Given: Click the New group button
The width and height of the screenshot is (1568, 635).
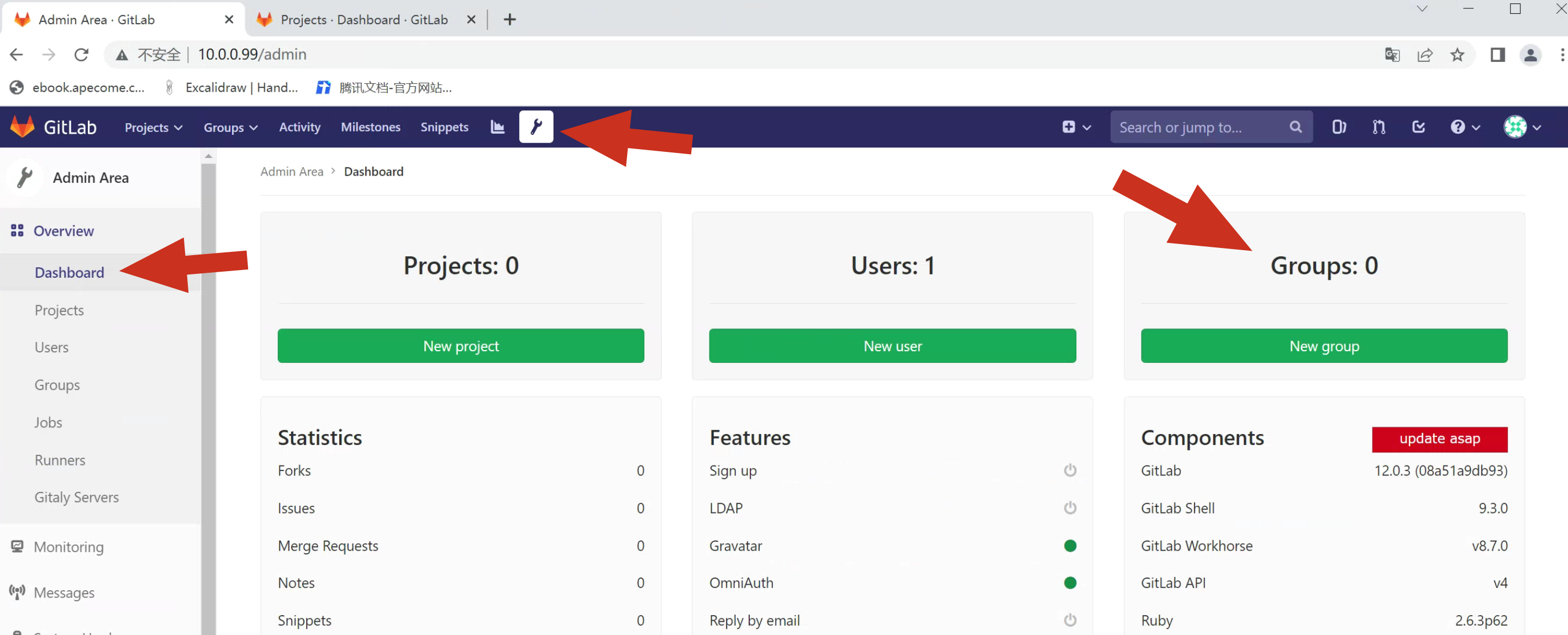Looking at the screenshot, I should [x=1323, y=346].
